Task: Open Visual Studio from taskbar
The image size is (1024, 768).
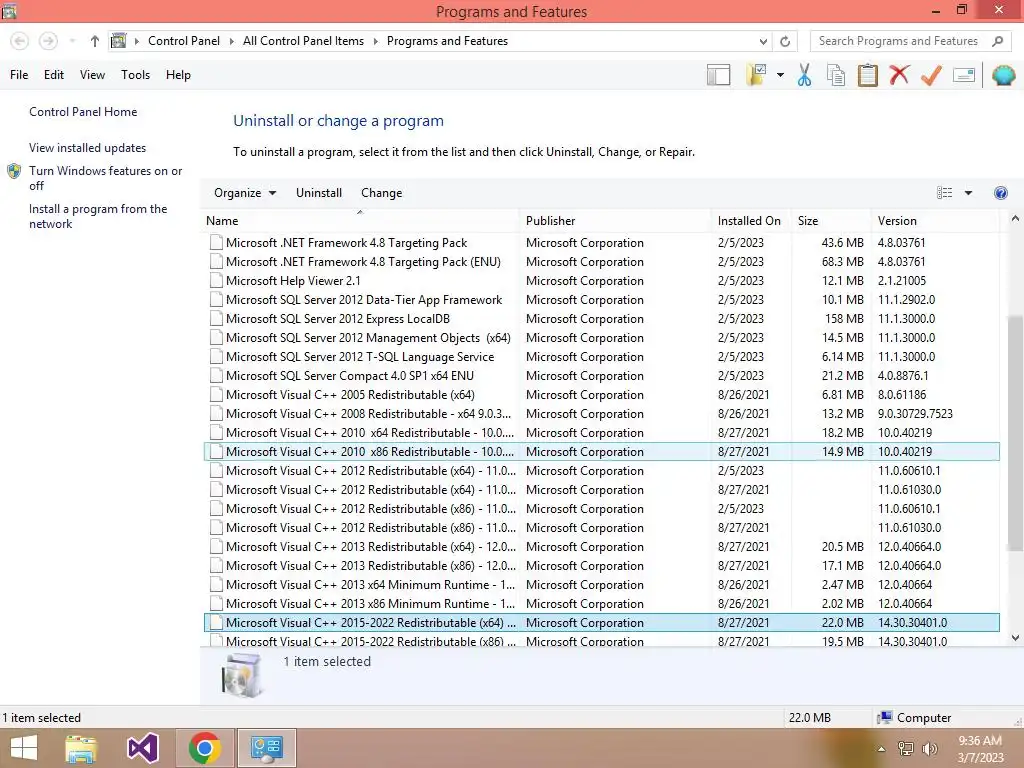Action: coord(142,748)
